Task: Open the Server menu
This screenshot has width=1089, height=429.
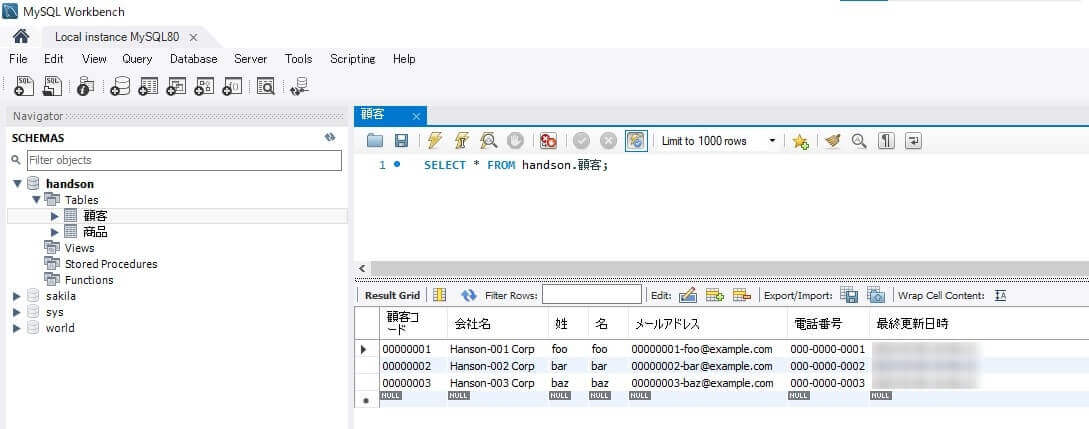Action: tap(251, 59)
